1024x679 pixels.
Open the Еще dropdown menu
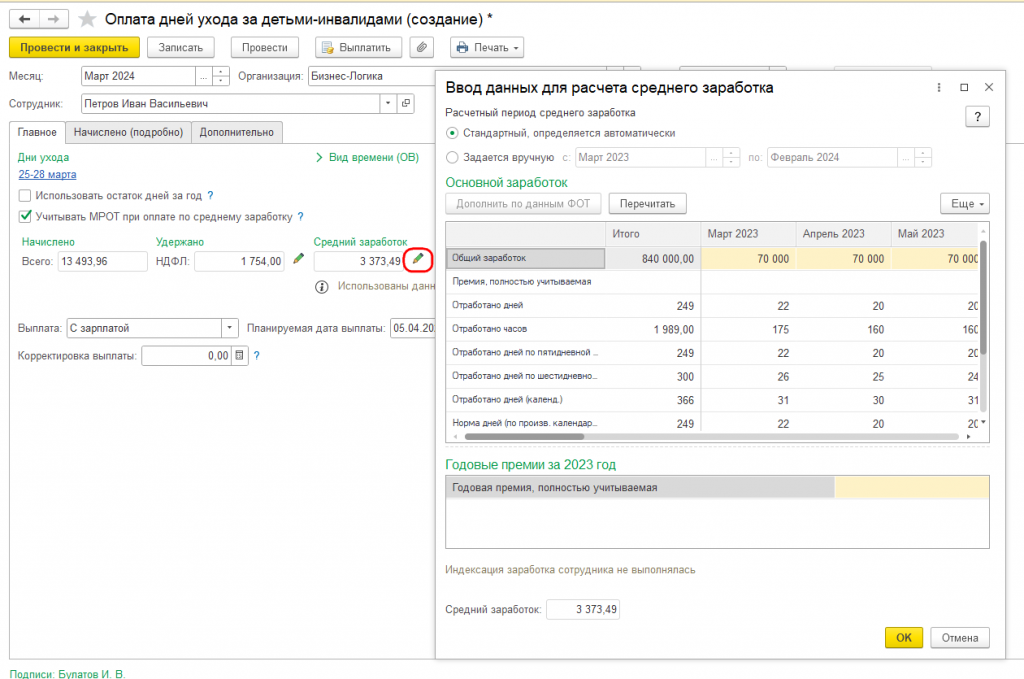(x=965, y=204)
